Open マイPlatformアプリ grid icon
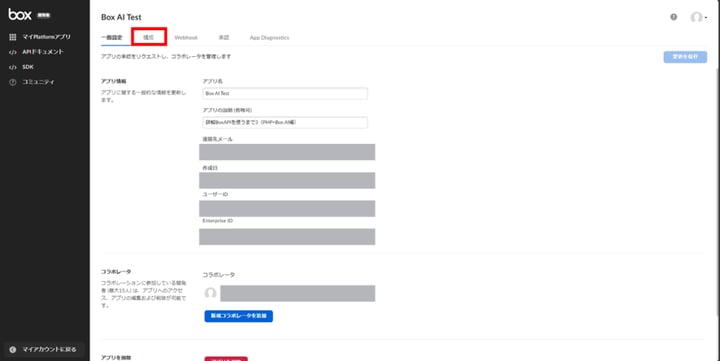 click(13, 37)
